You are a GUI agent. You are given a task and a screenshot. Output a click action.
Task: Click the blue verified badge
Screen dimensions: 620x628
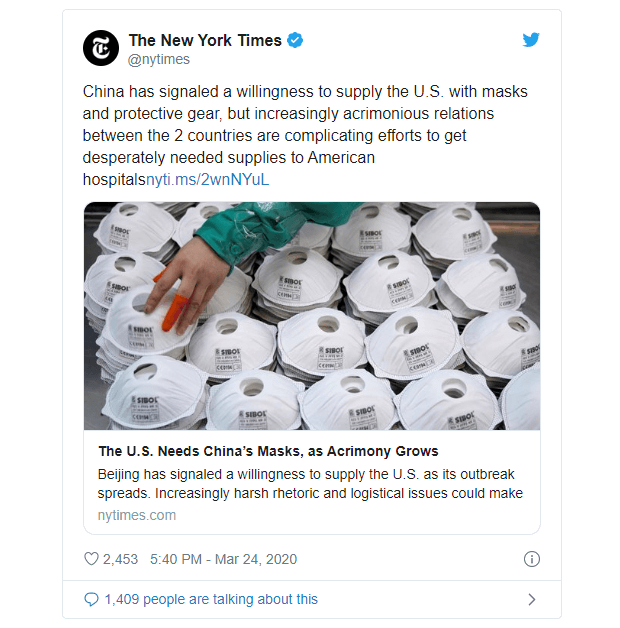(x=295, y=40)
